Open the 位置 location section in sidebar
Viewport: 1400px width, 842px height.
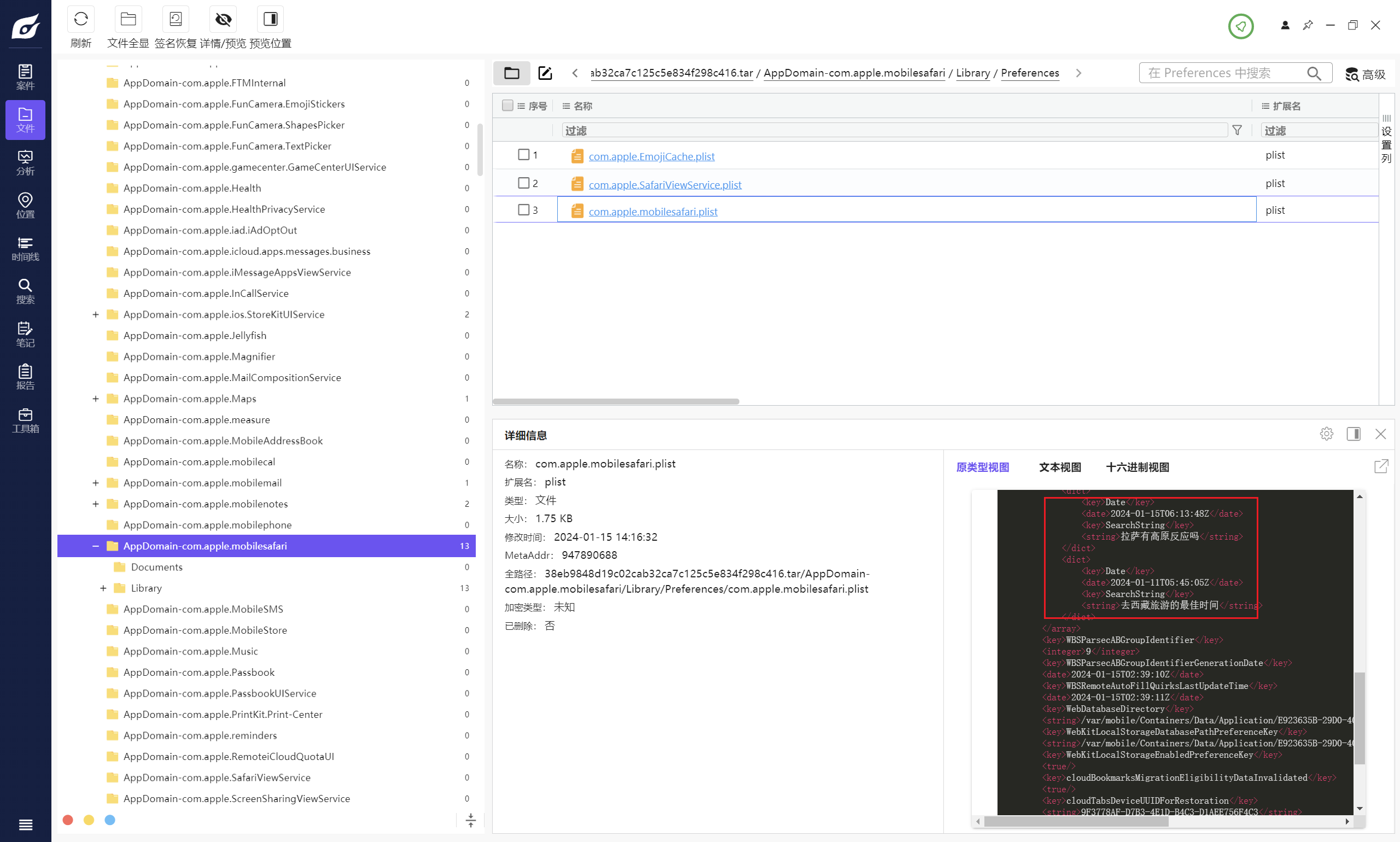point(26,206)
